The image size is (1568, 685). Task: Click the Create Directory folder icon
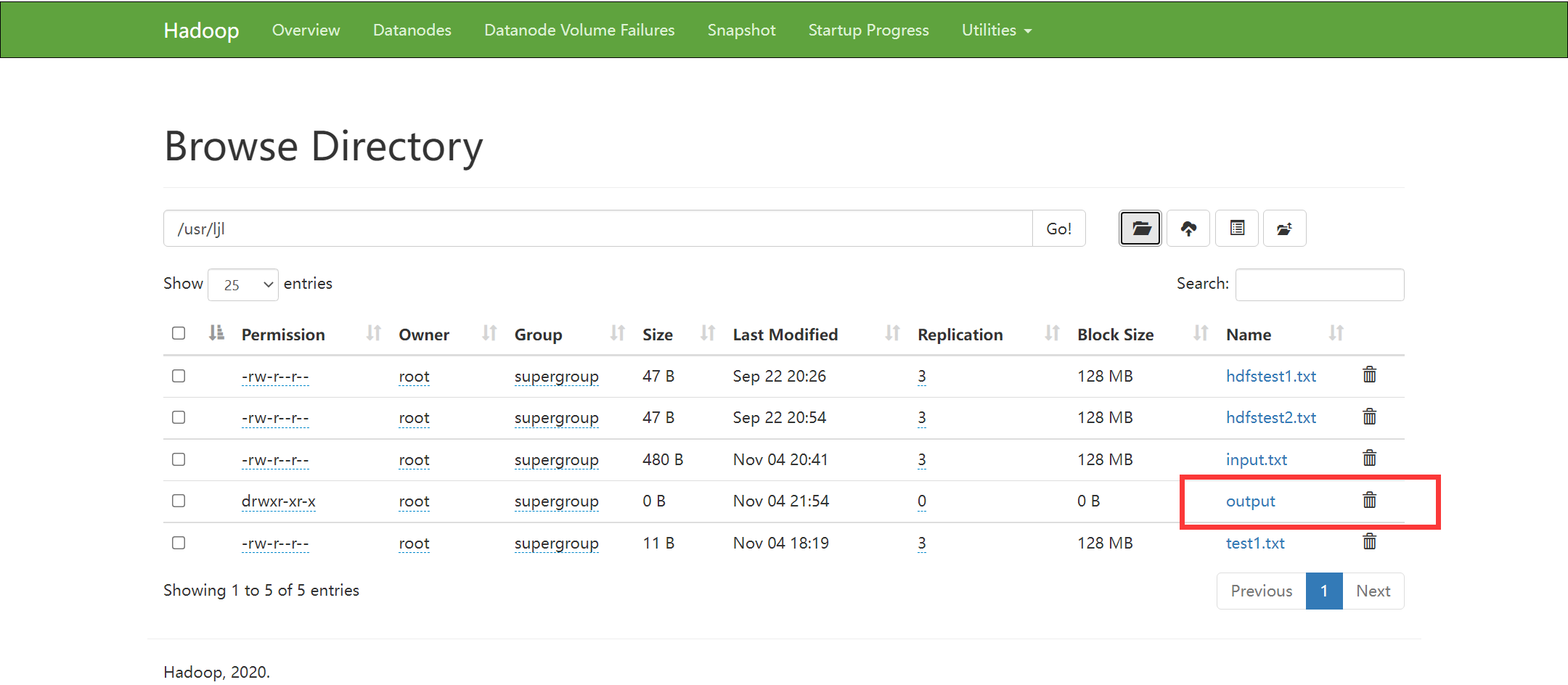click(1140, 229)
